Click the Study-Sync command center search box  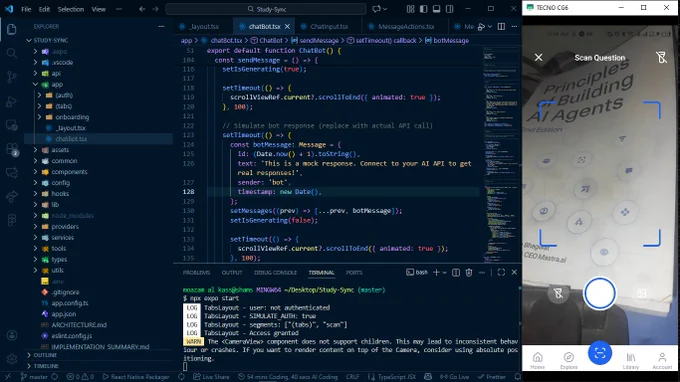266,9
